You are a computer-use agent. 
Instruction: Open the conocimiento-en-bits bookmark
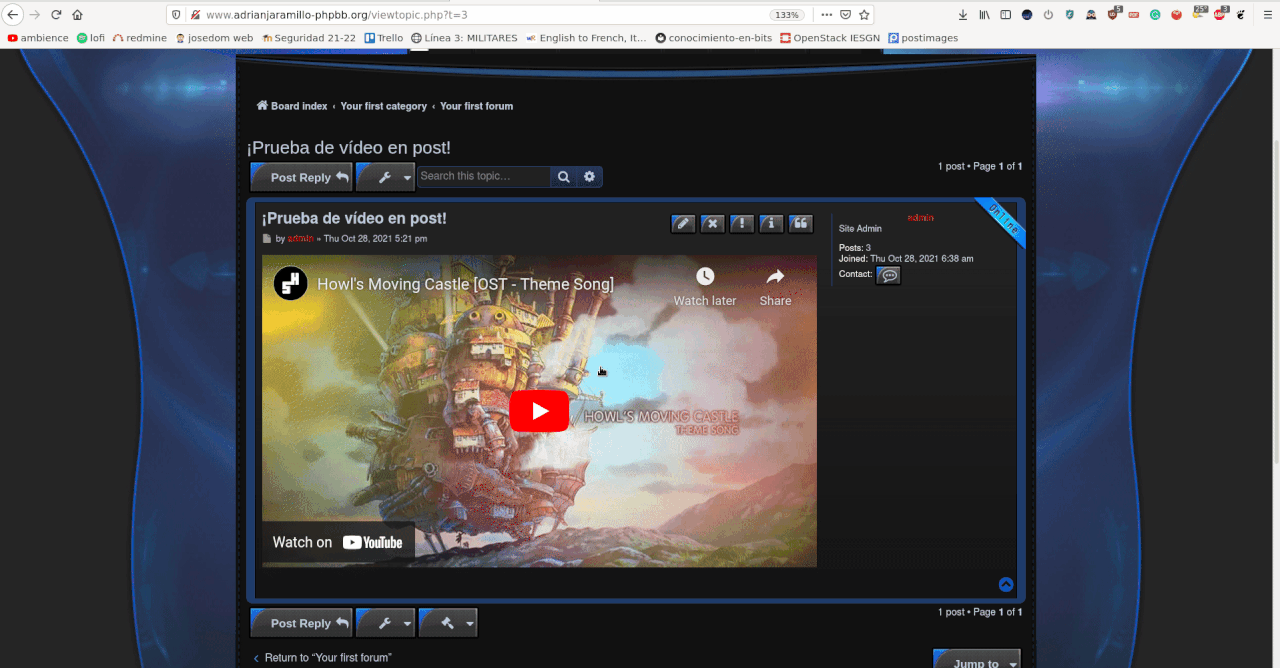click(x=714, y=38)
